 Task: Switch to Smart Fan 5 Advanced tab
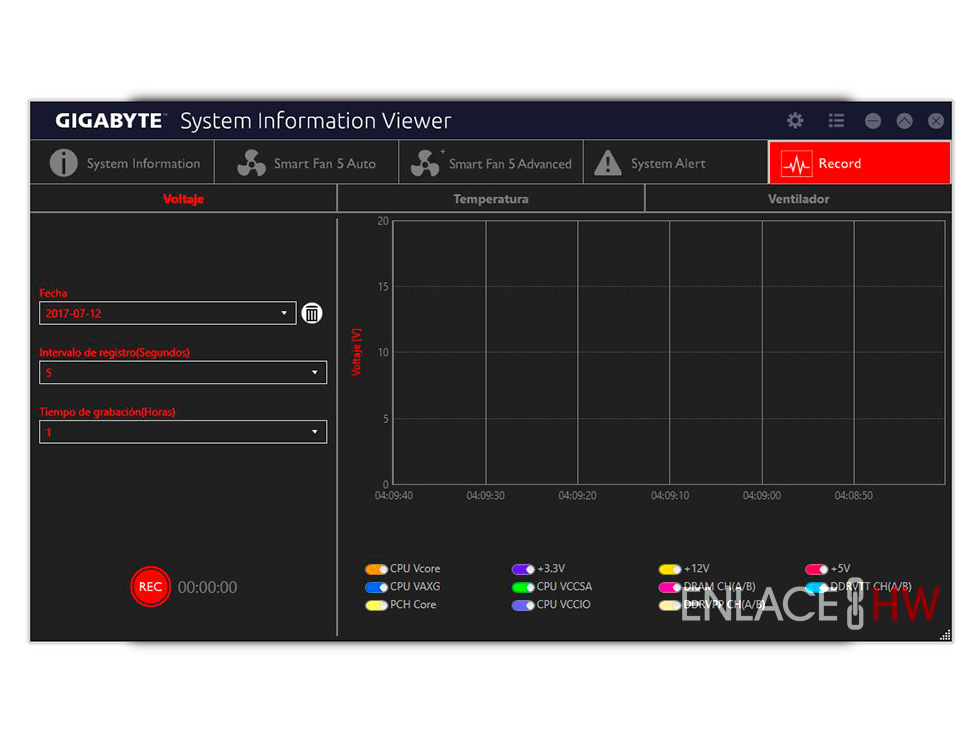(x=491, y=162)
